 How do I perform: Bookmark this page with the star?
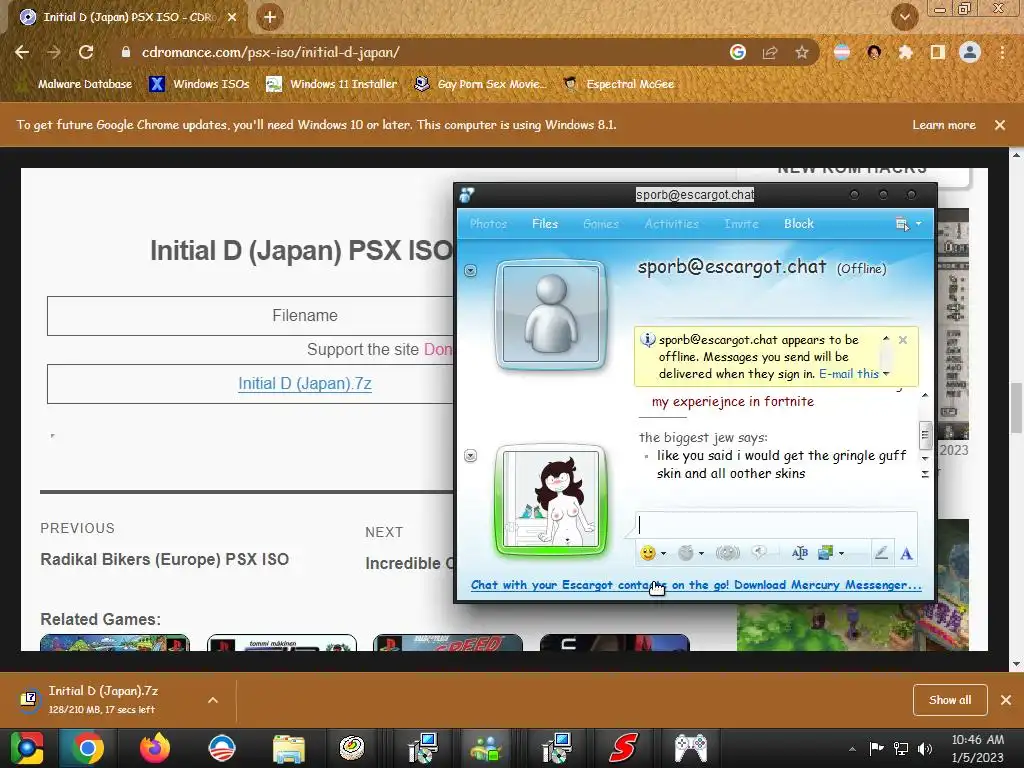[802, 52]
